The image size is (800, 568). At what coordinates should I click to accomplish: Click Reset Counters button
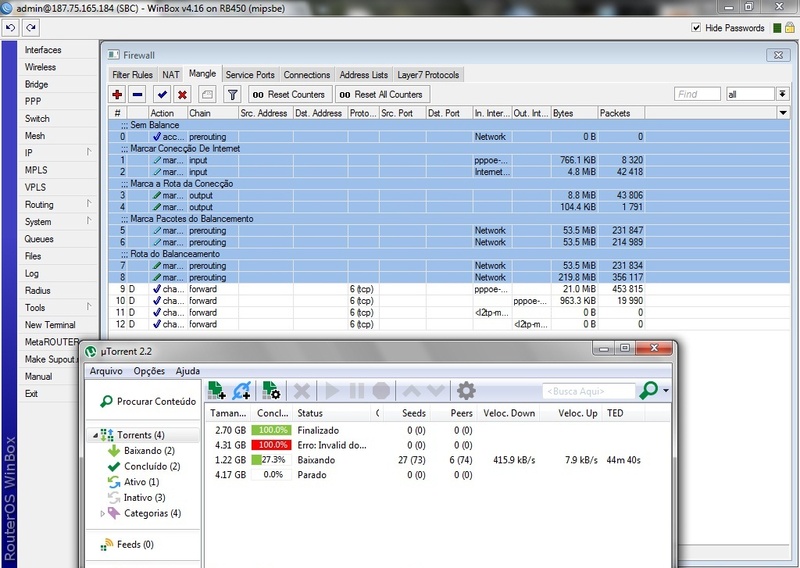coord(289,94)
